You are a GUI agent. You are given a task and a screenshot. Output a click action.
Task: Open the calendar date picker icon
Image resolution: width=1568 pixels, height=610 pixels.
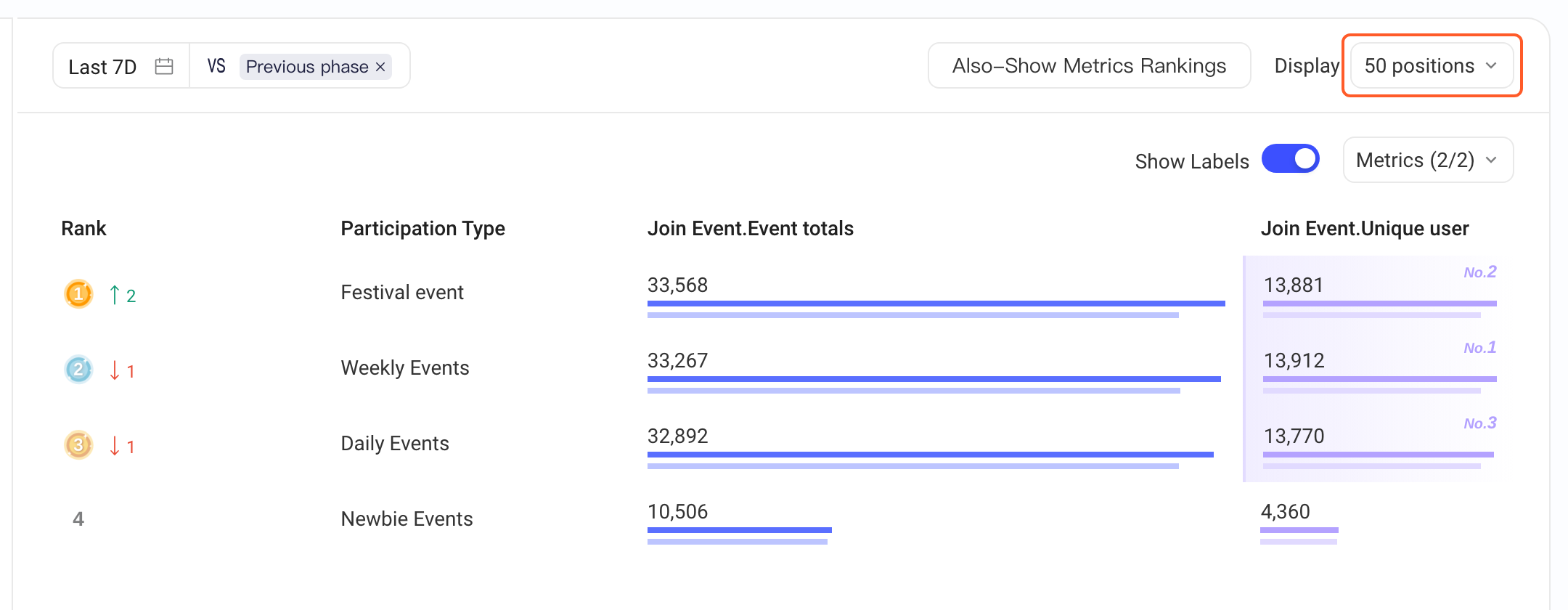point(164,66)
